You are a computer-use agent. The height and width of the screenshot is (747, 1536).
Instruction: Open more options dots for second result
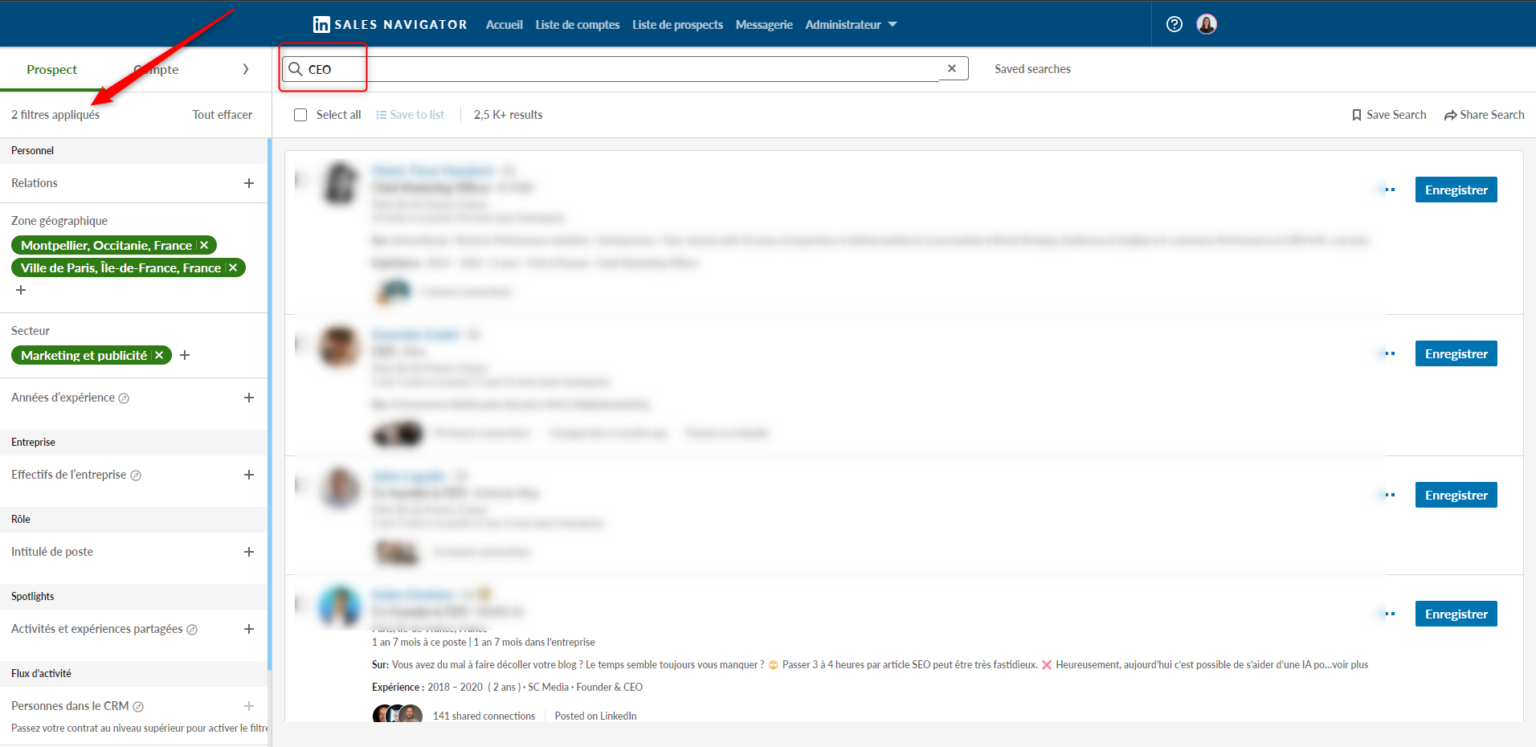[x=1388, y=353]
